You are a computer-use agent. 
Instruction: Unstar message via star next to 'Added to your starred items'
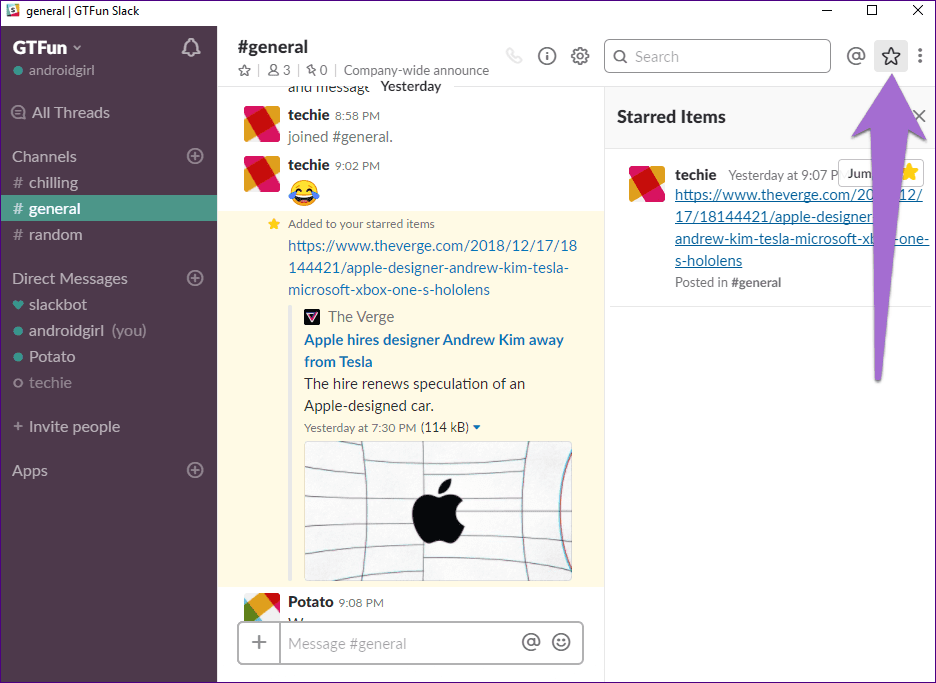click(274, 224)
